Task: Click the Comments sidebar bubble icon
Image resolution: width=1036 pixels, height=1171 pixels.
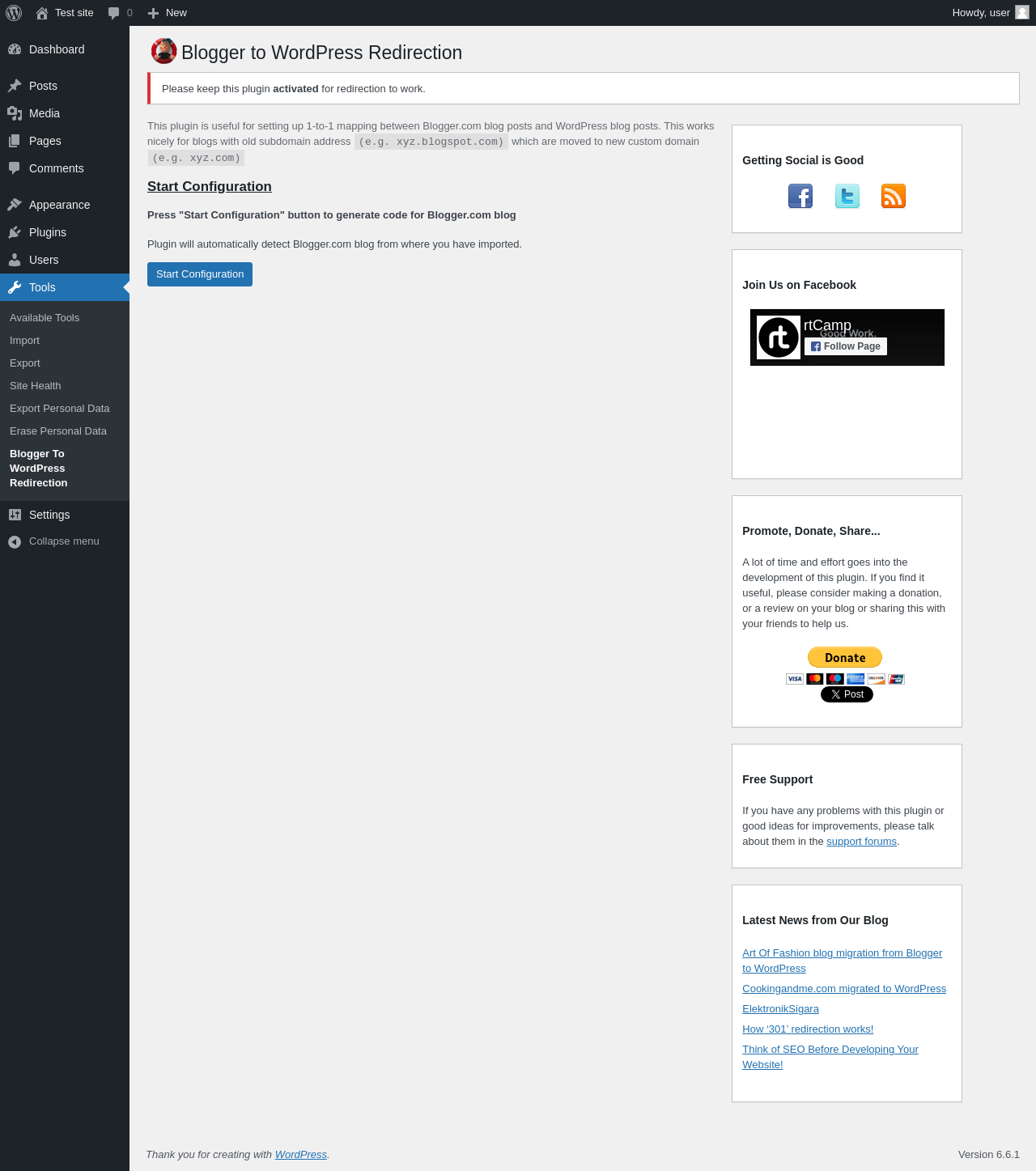Action: pos(15,168)
